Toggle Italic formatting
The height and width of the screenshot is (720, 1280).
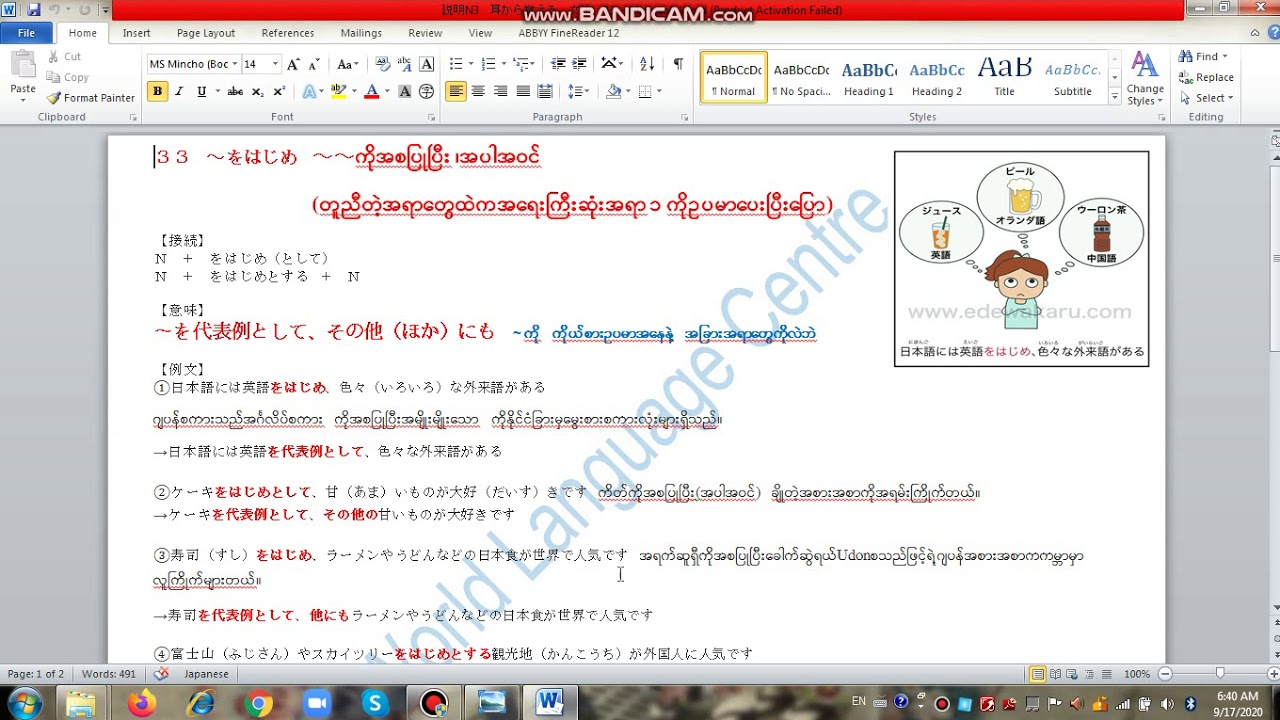point(179,91)
